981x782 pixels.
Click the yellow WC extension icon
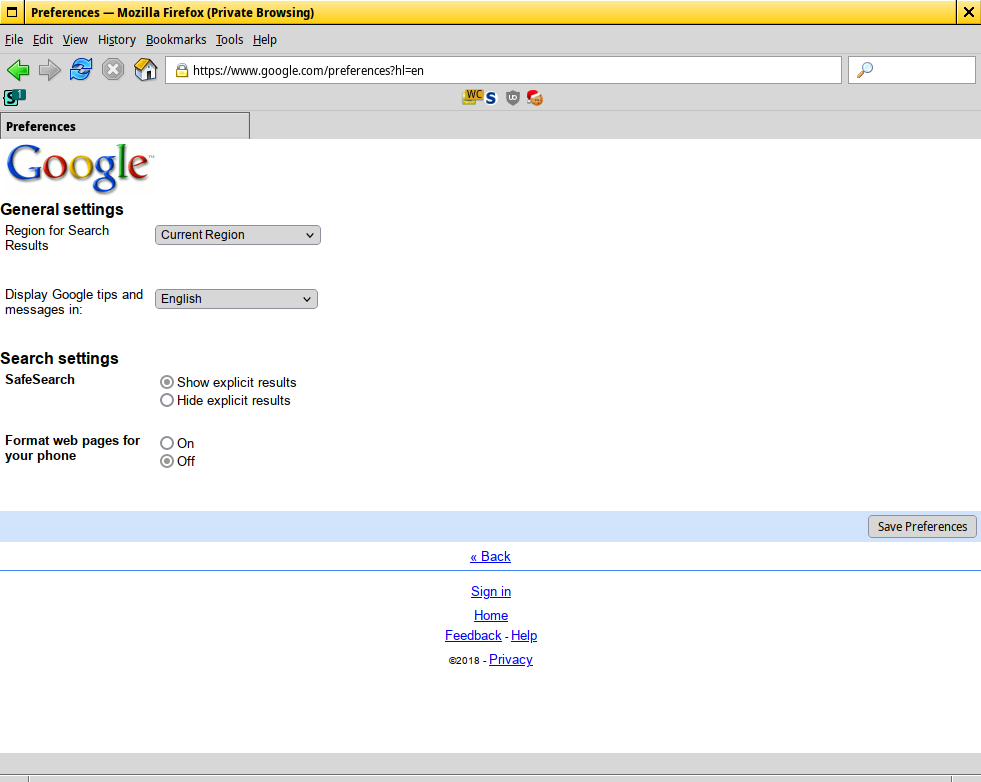point(472,96)
